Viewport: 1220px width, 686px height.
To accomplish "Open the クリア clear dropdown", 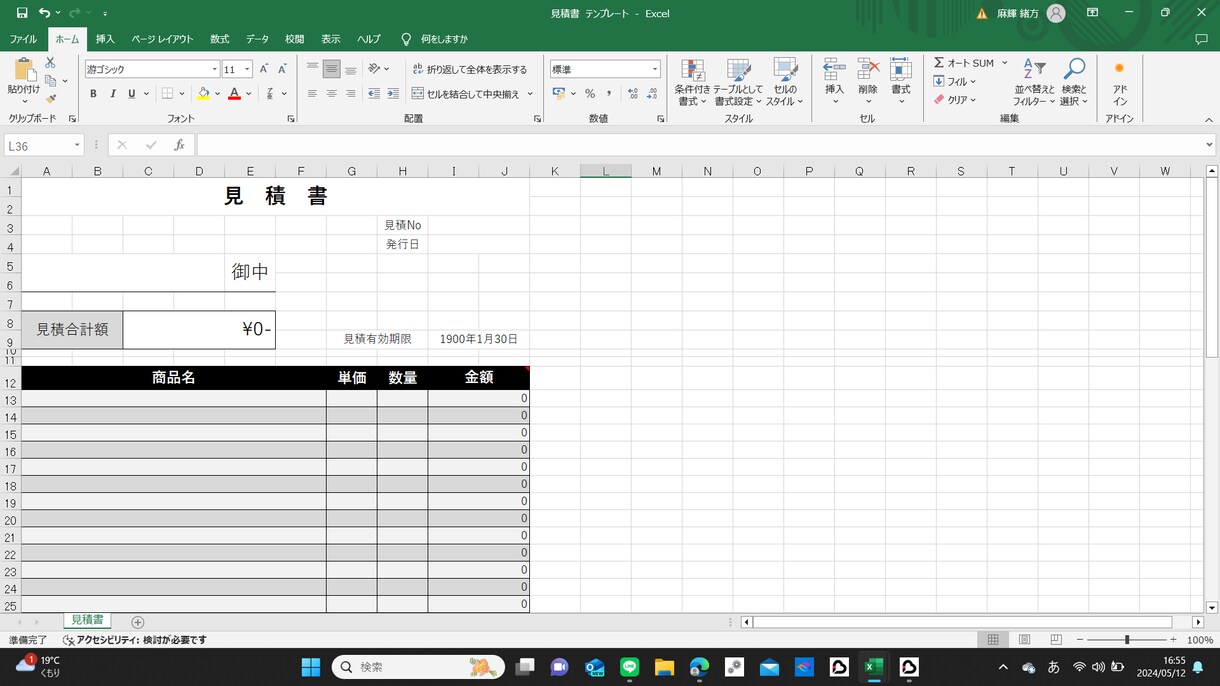I will pos(955,100).
